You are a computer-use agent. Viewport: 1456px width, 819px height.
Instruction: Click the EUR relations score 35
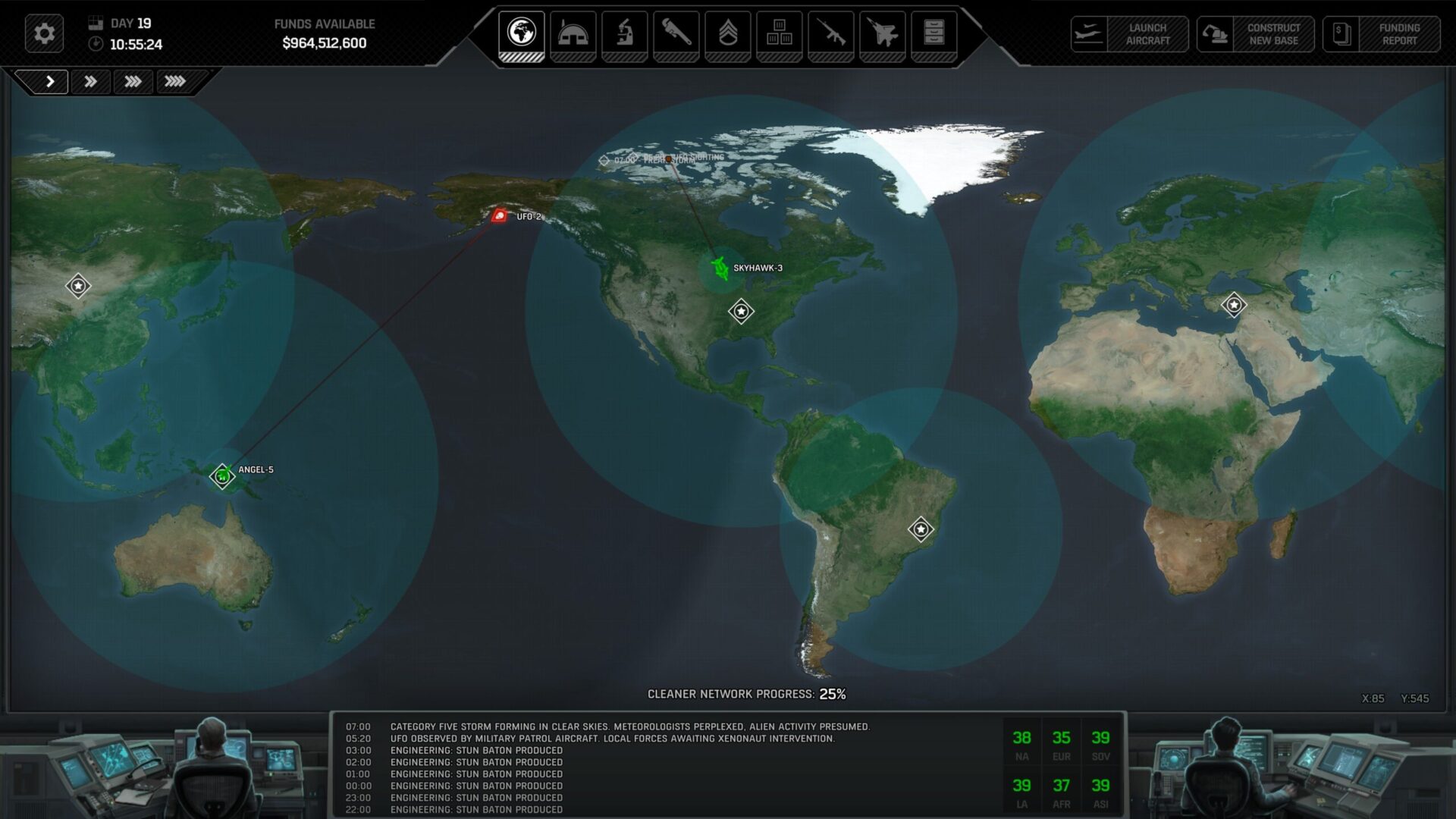click(x=1061, y=738)
